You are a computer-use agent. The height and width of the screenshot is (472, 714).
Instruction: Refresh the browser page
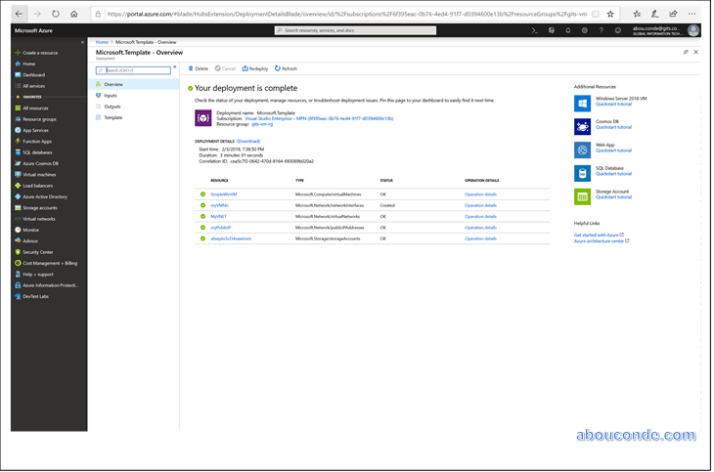54,14
